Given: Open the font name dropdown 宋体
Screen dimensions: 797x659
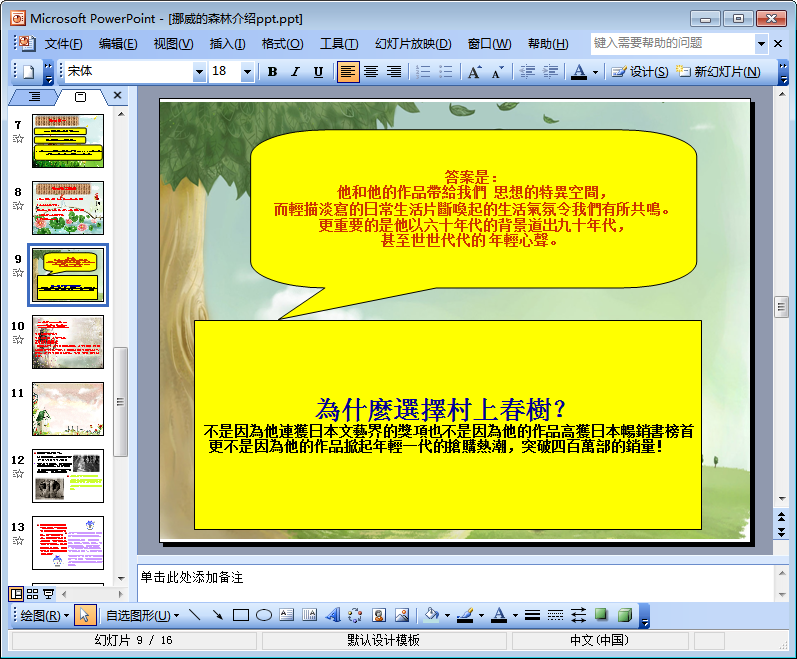Looking at the screenshot, I should point(199,72).
